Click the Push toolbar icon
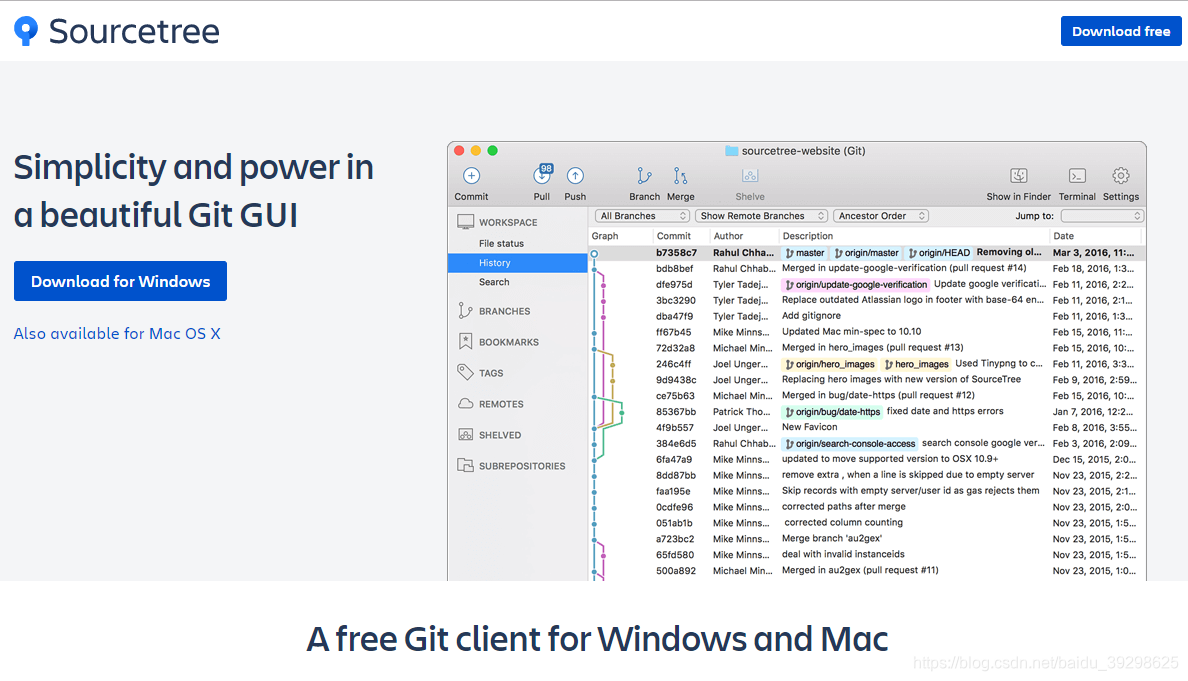 click(575, 176)
